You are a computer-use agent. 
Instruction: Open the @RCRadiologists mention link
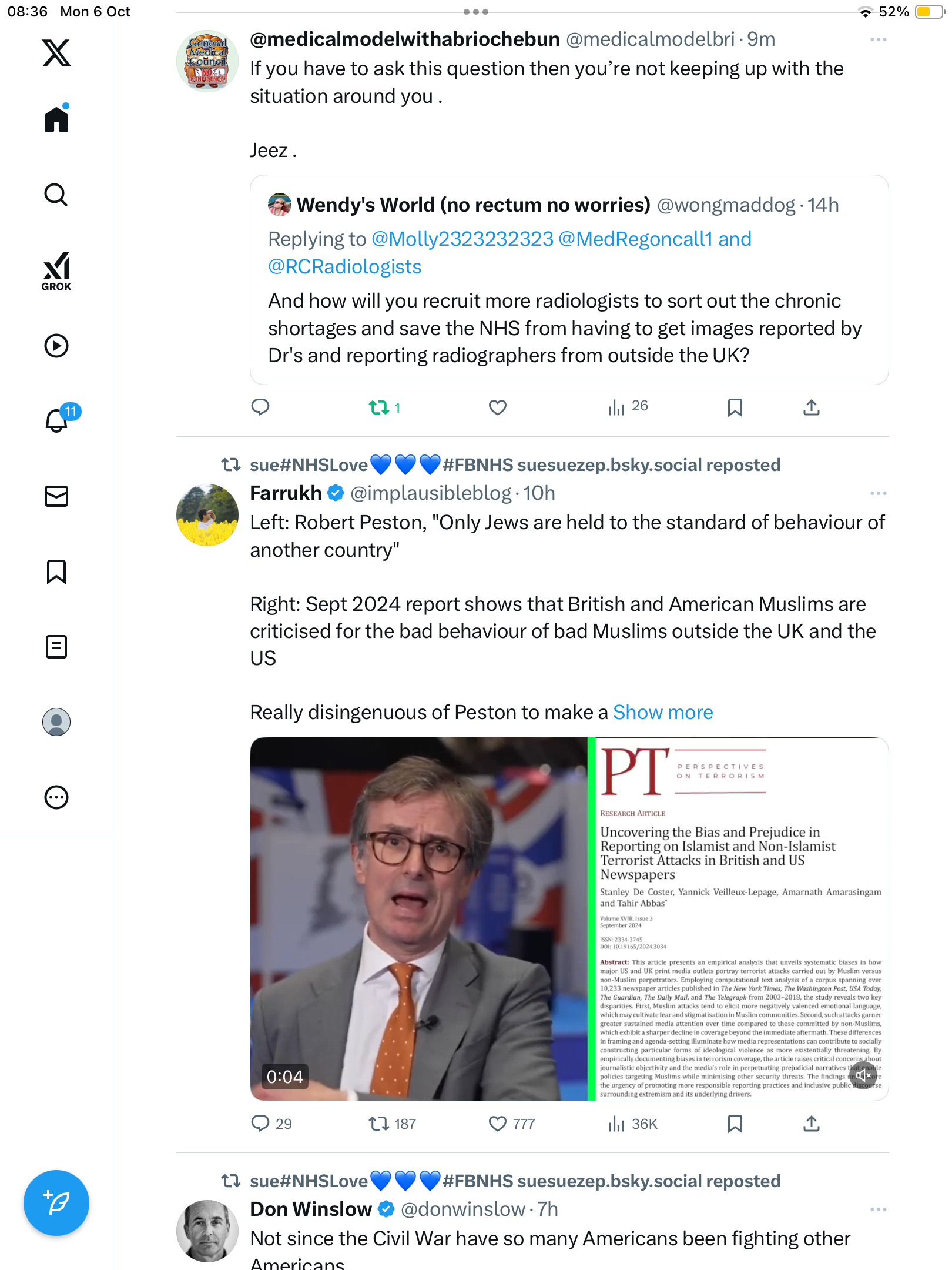point(345,267)
